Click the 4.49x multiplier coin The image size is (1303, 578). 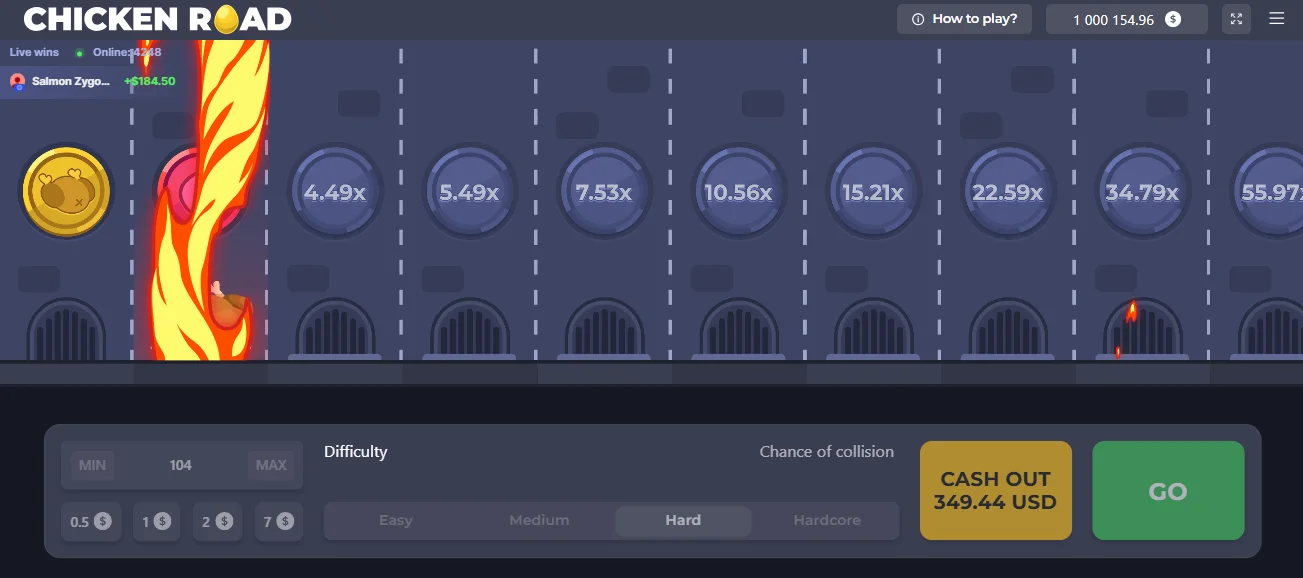click(x=335, y=192)
